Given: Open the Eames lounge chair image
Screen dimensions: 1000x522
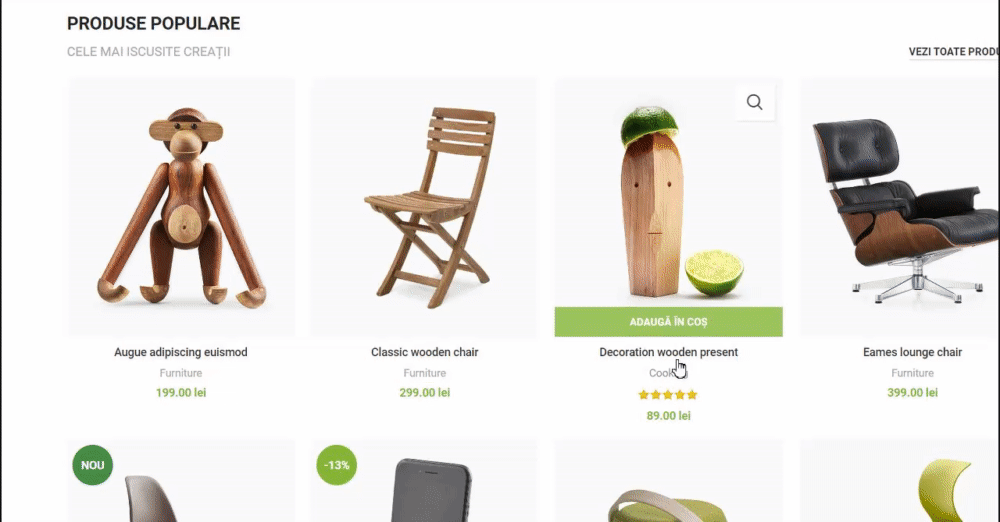Looking at the screenshot, I should (900, 207).
